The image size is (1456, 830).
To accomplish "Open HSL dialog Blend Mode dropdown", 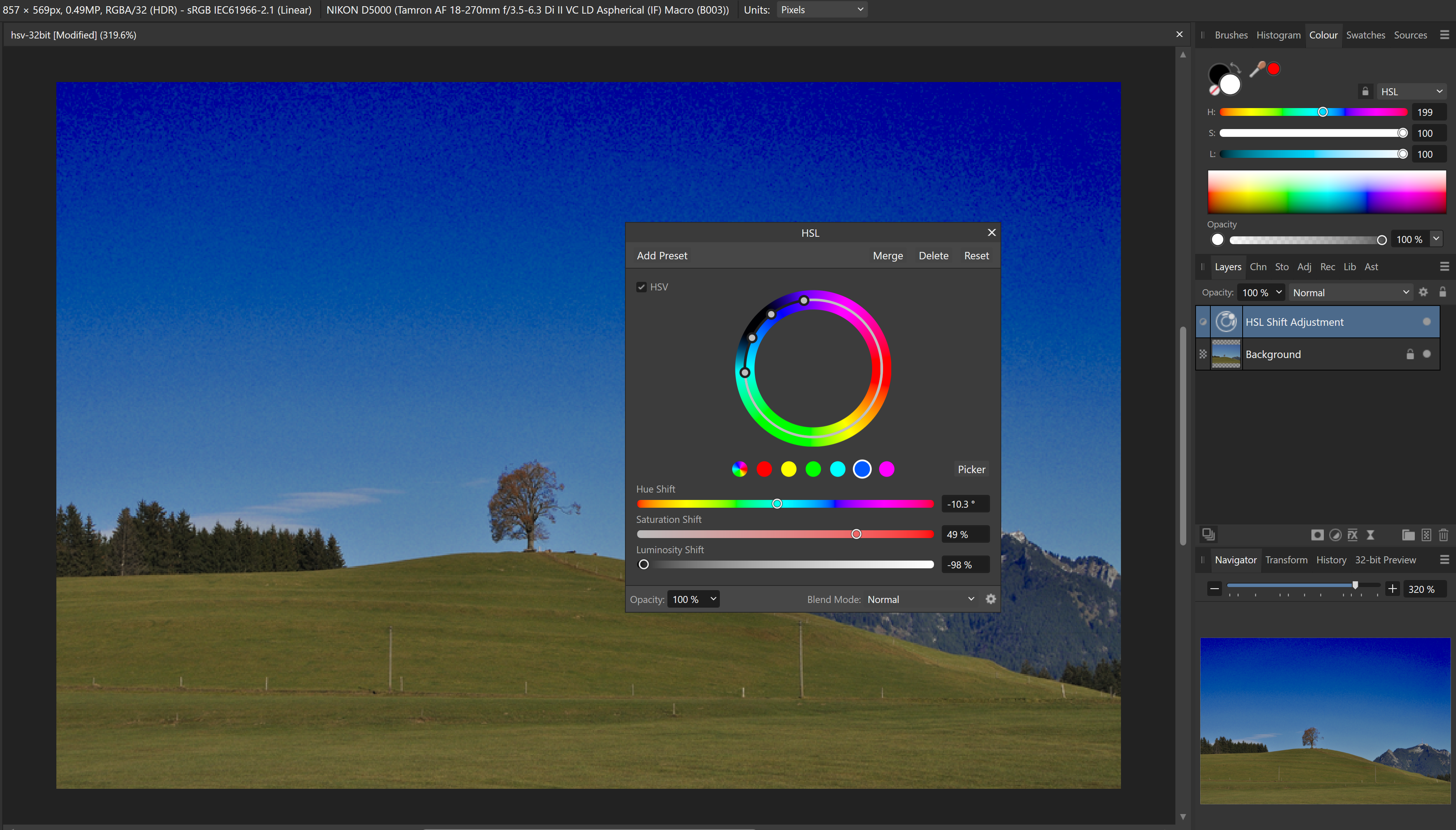I will pos(921,599).
